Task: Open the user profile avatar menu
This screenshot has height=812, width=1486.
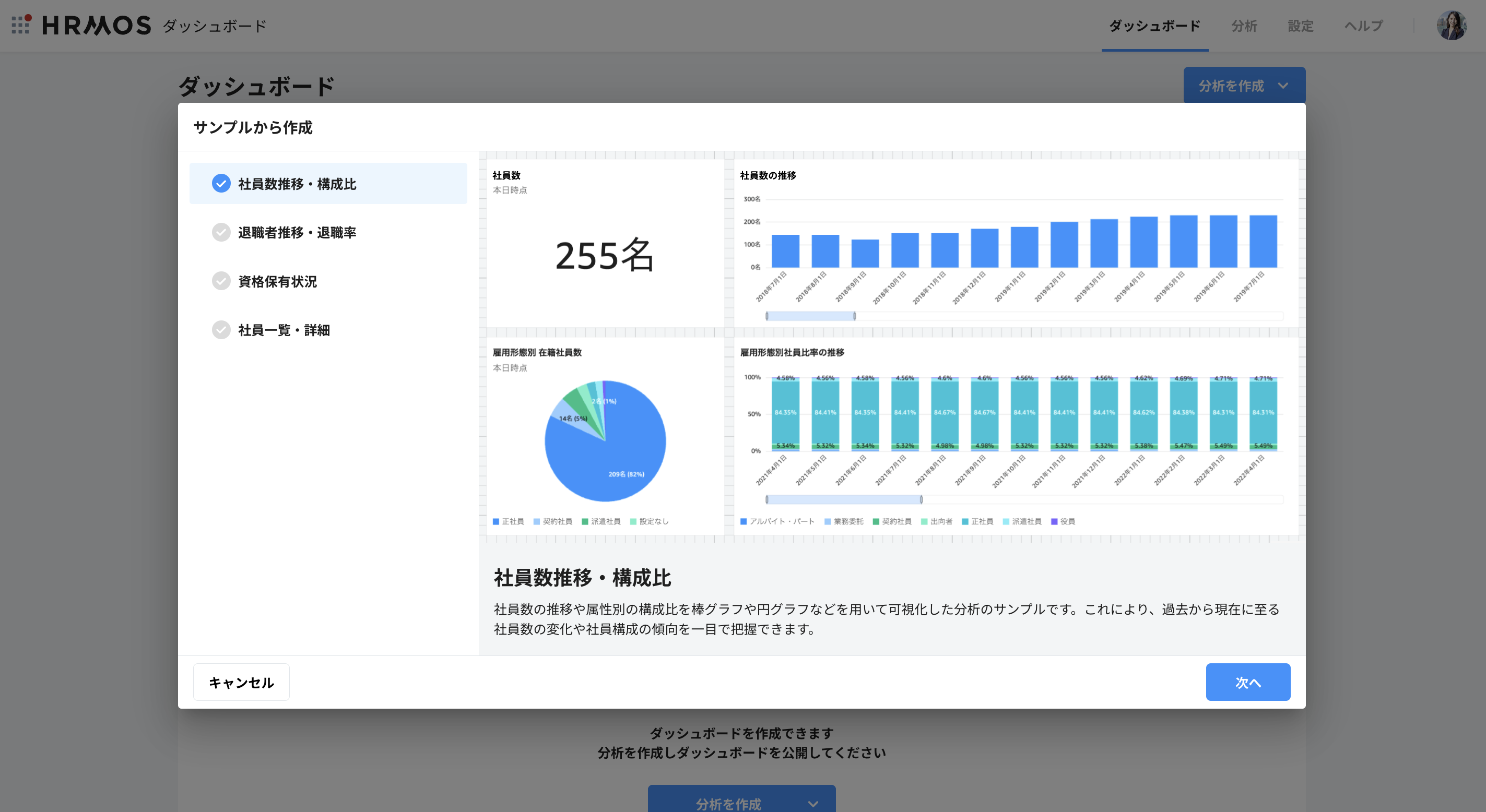Action: pos(1452,26)
